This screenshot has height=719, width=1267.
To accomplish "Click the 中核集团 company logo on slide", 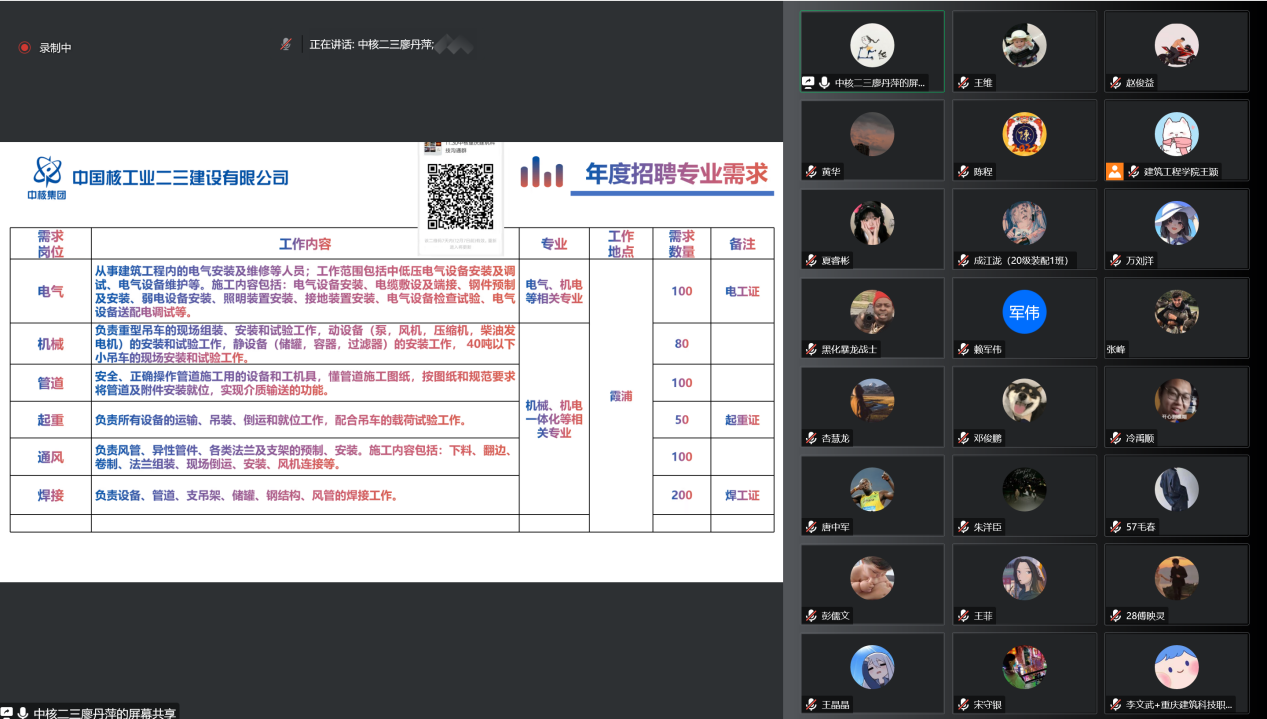I will (47, 178).
